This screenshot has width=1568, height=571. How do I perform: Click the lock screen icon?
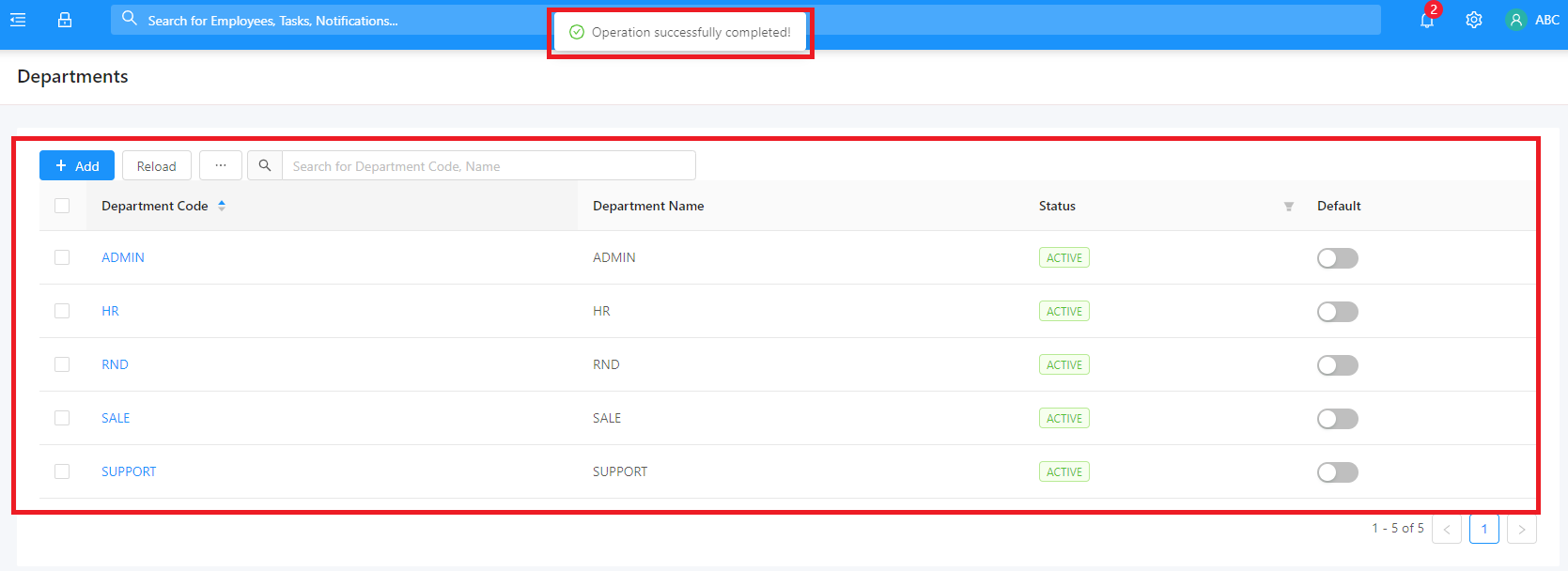tap(65, 20)
